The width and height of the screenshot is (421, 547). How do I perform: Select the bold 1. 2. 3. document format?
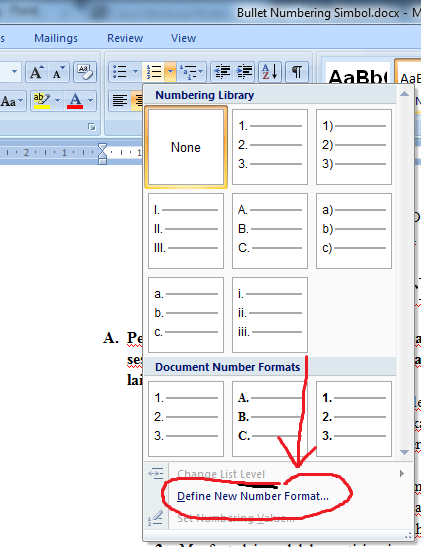pos(354,419)
